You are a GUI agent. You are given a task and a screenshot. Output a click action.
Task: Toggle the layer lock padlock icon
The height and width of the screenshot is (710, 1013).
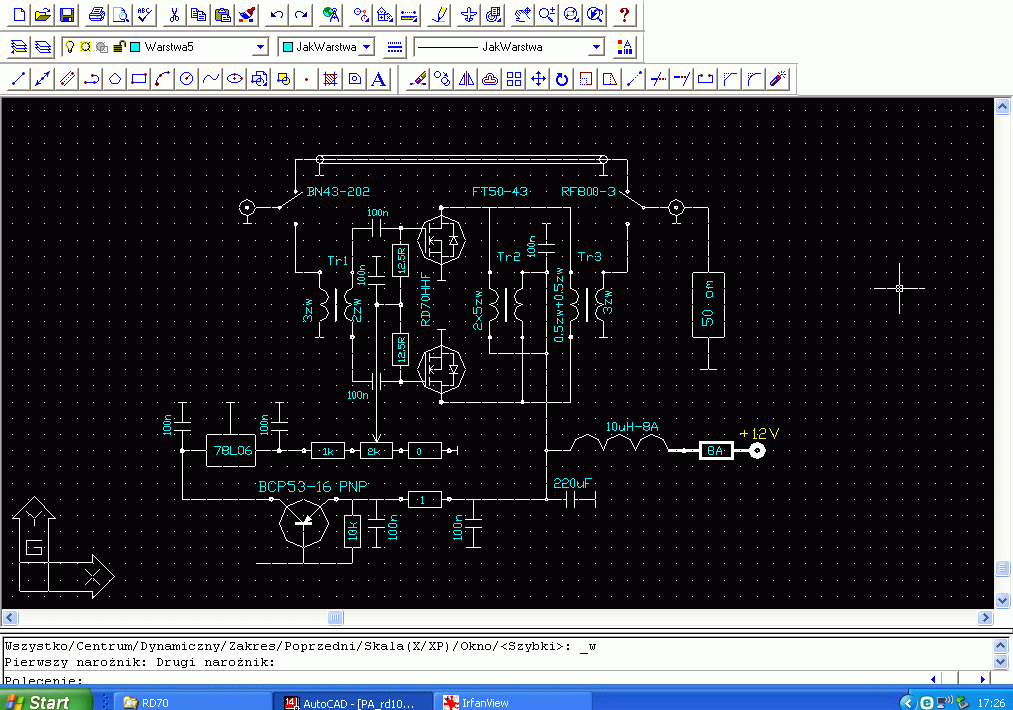tap(119, 47)
